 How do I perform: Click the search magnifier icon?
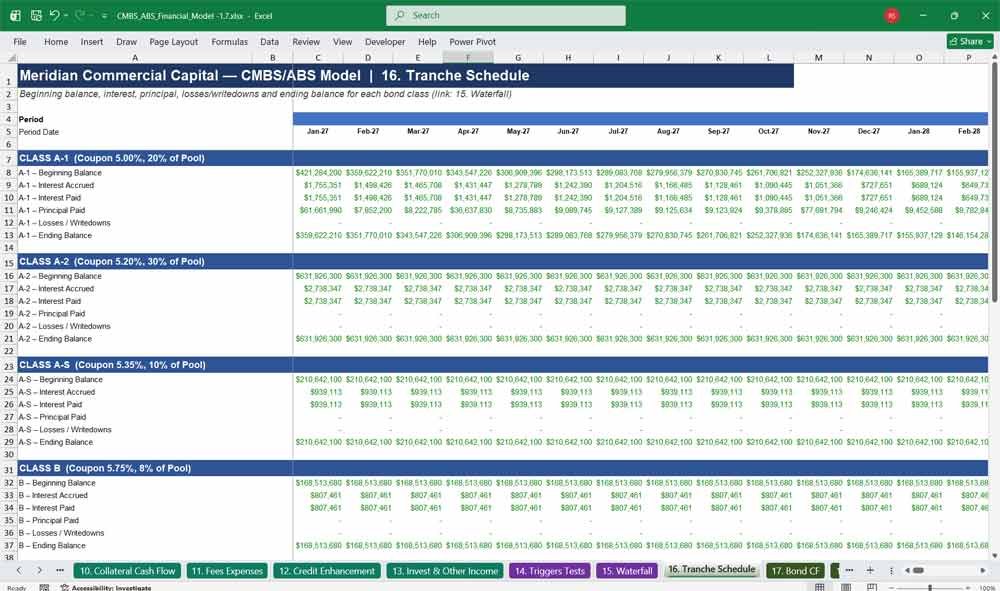point(399,15)
